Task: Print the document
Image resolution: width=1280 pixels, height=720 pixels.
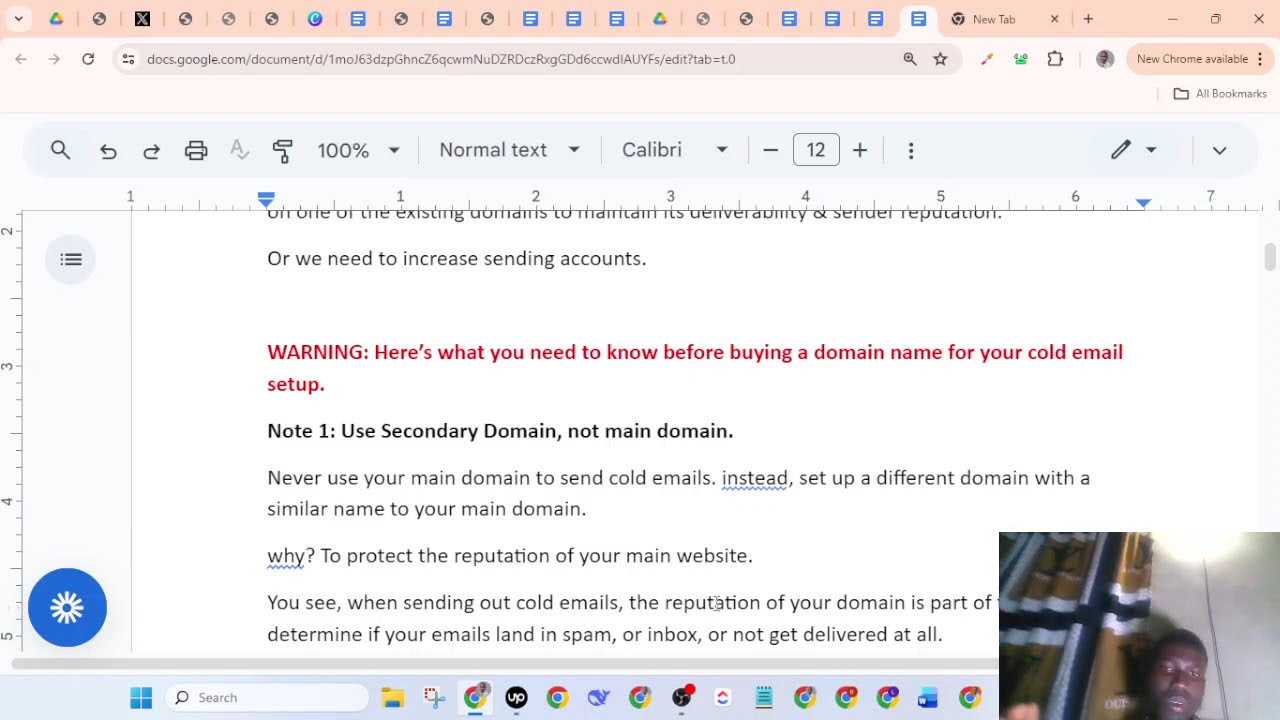Action: 196,150
